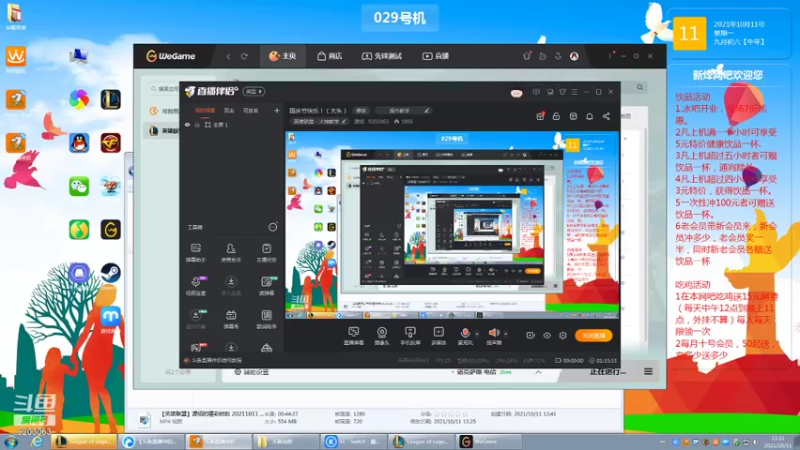Click the Steam desktop icon
Screen dimensions: 800x450
click(x=110, y=273)
